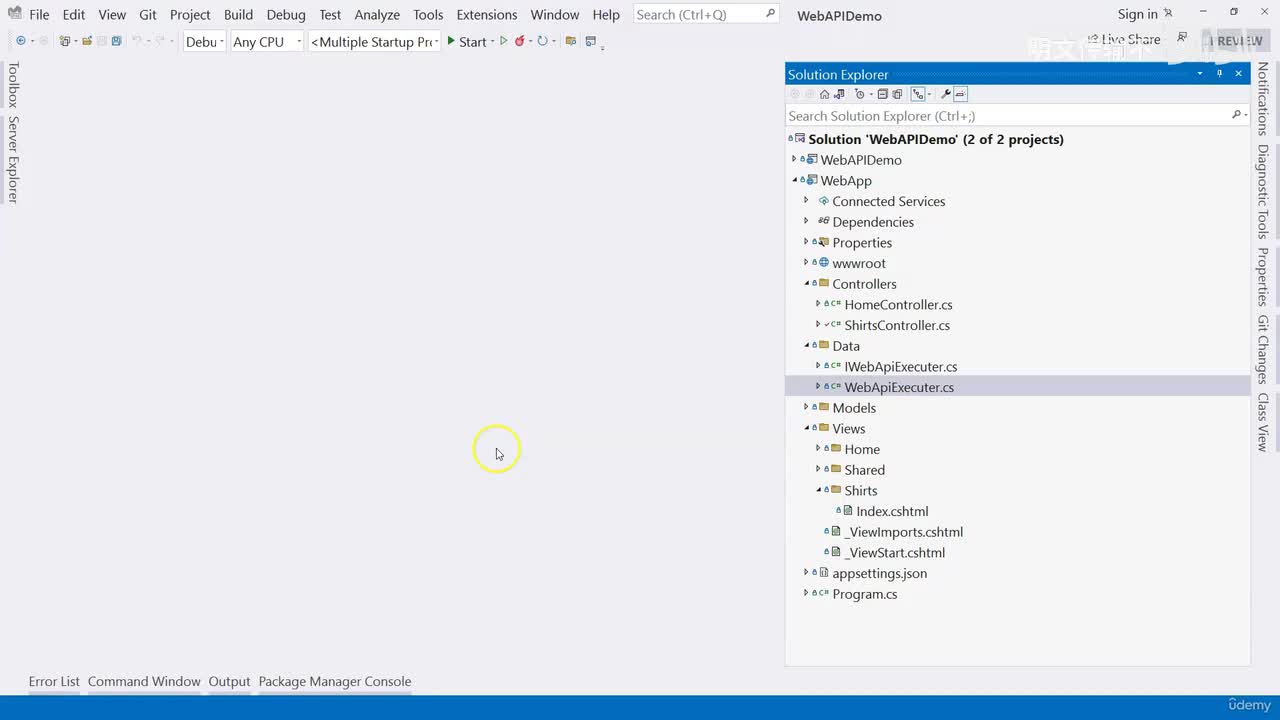1280x720 pixels.
Task: Expand the wwwroot folder arrow
Action: [x=806, y=263]
